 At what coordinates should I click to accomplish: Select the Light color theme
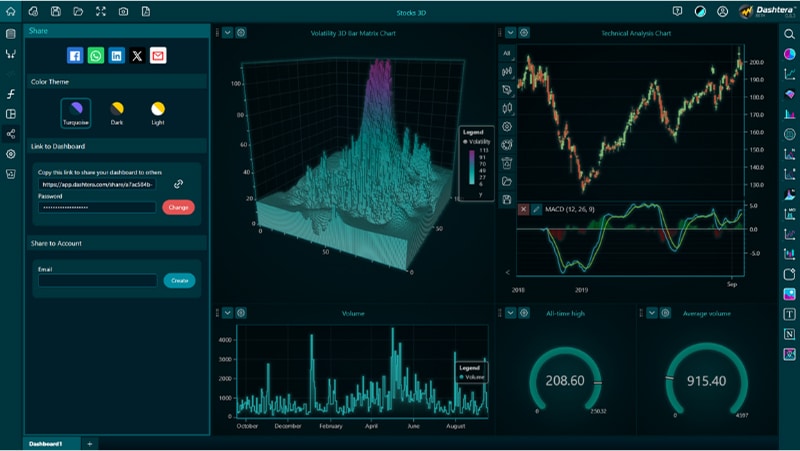[x=157, y=108]
